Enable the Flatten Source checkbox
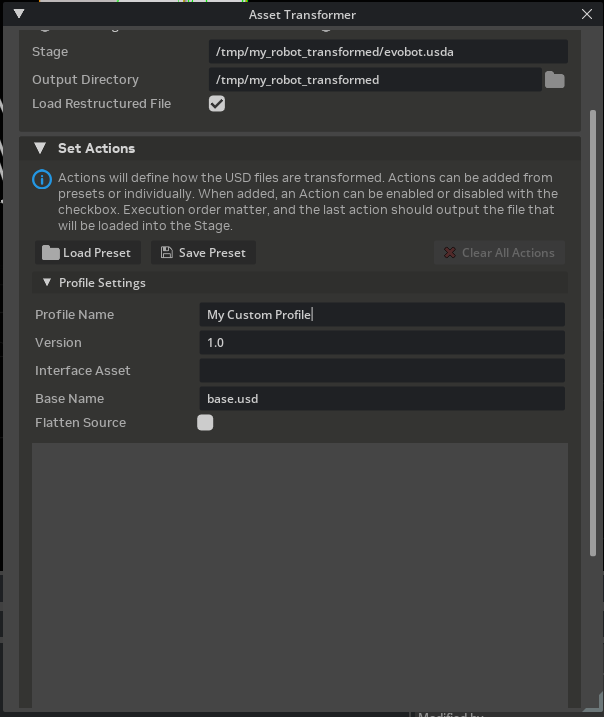The width and height of the screenshot is (604, 717). (205, 423)
